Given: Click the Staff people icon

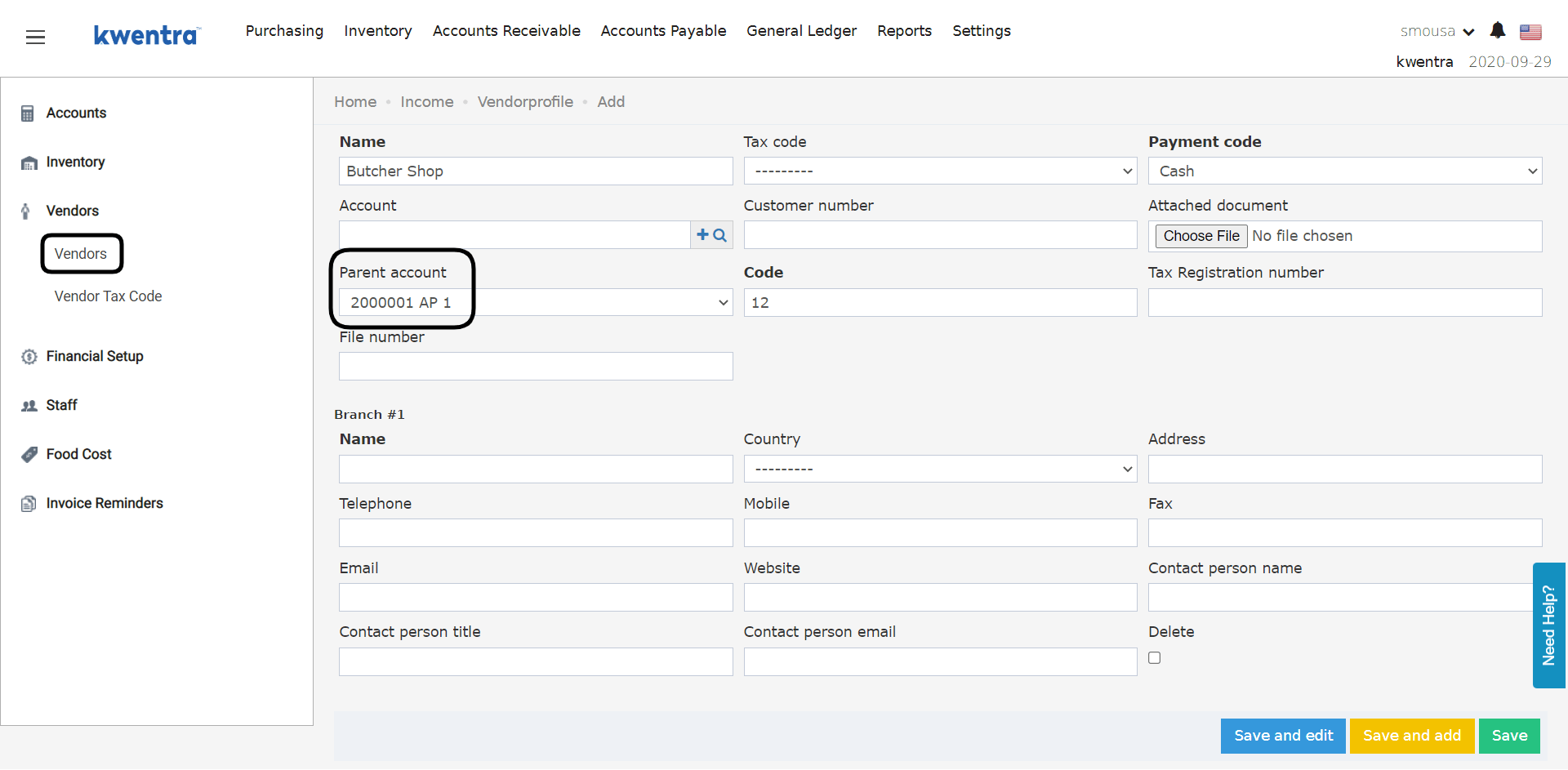Looking at the screenshot, I should pos(29,406).
